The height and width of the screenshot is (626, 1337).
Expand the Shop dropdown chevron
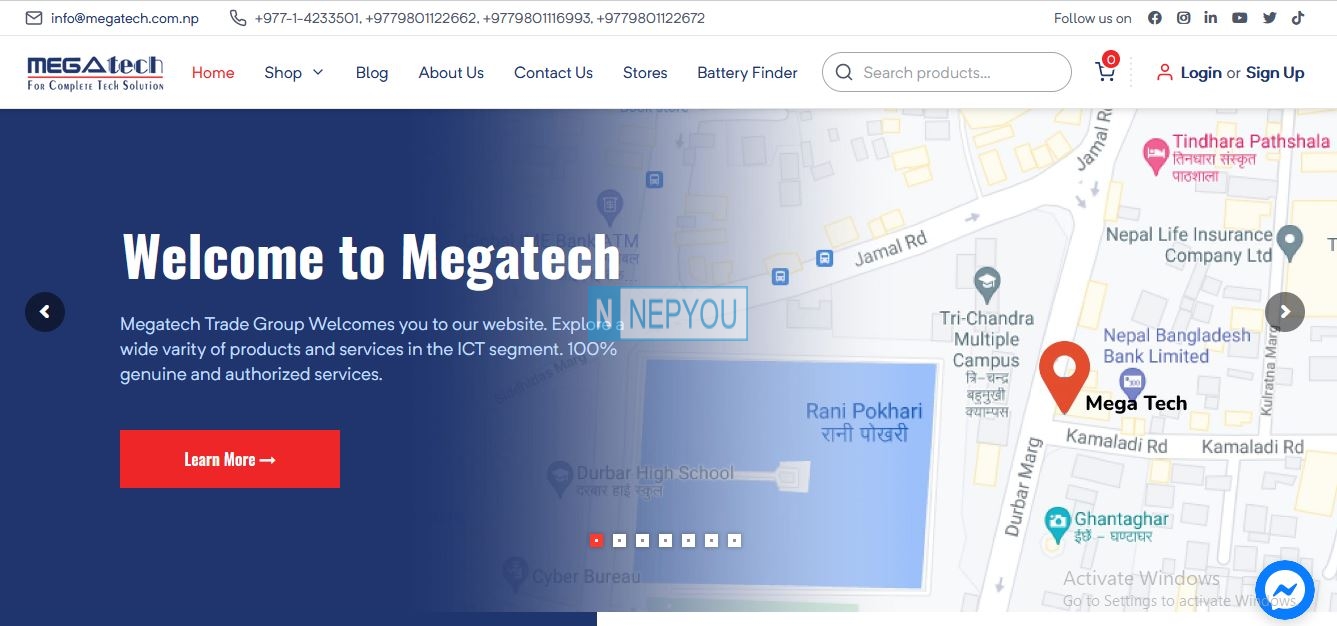[x=318, y=72]
